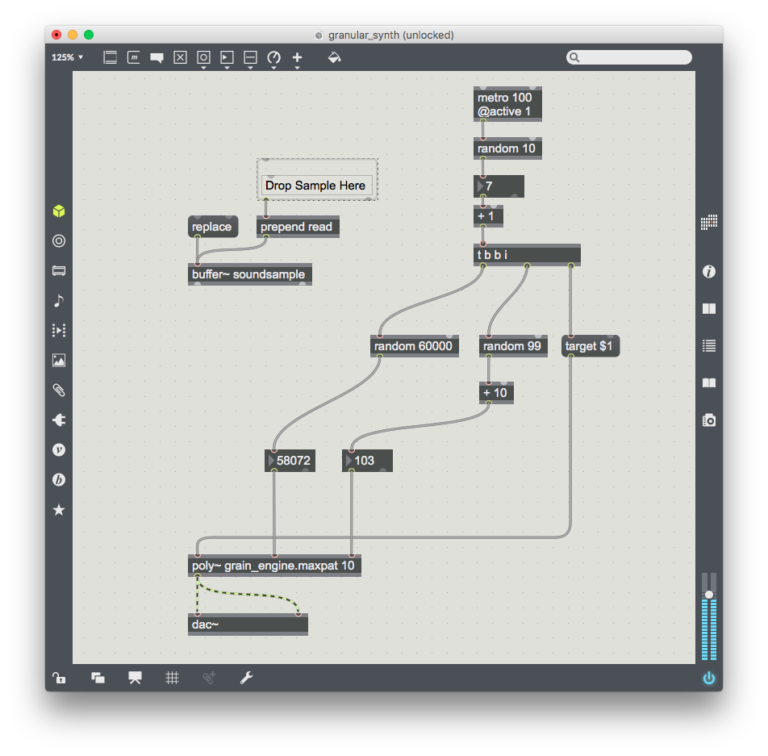
Task: Click the replace message box
Action: point(212,227)
